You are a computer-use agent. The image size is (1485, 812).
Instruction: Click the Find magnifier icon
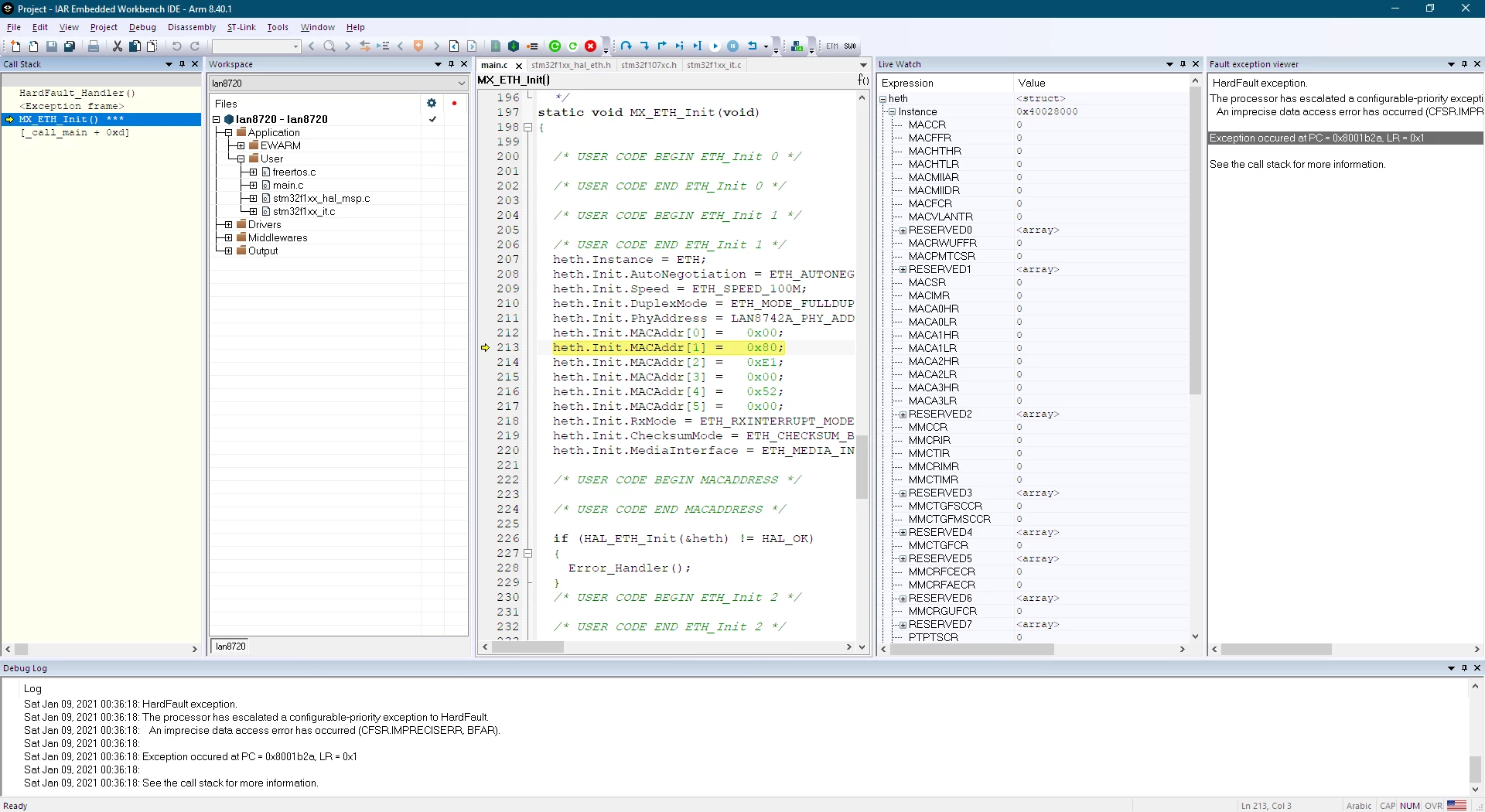[329, 46]
